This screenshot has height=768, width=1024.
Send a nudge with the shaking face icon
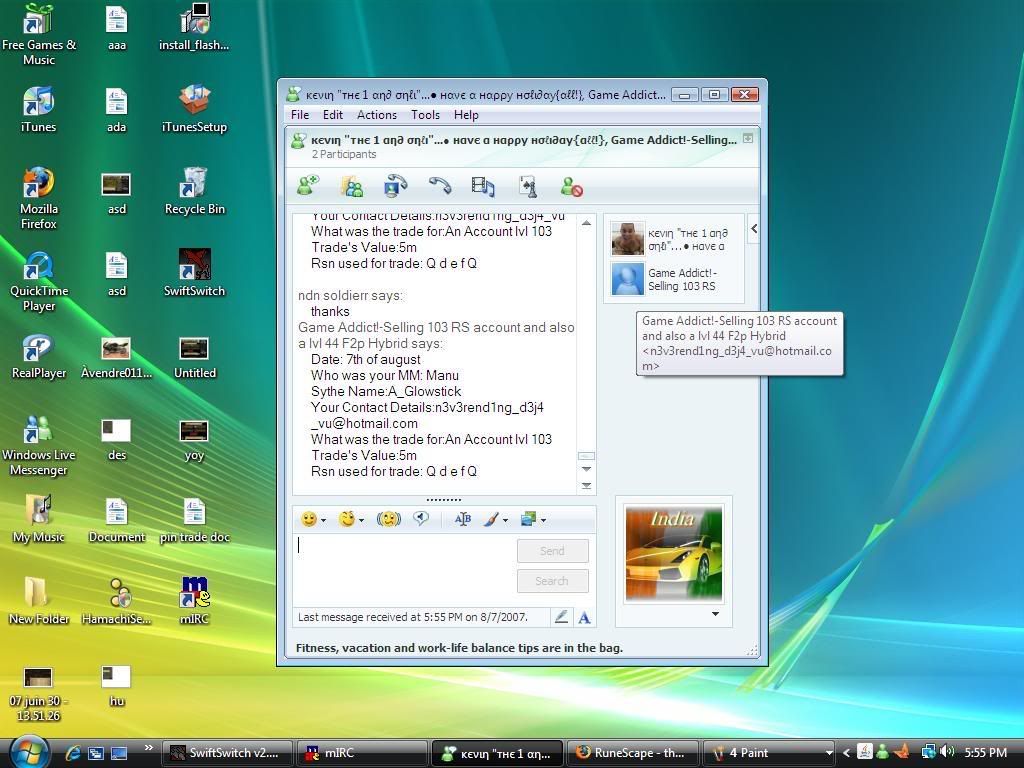point(389,519)
